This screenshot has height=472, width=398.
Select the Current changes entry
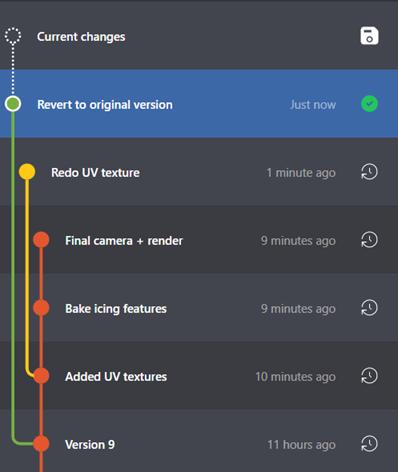point(199,36)
